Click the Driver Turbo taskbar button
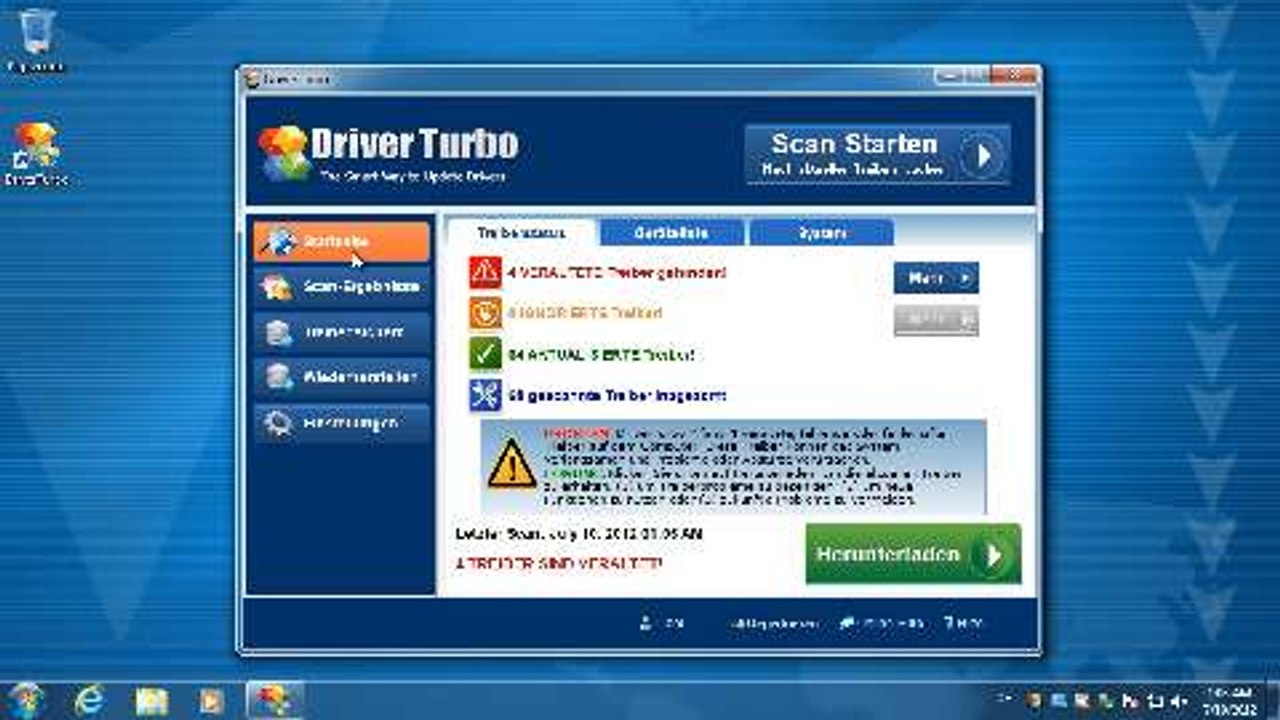This screenshot has width=1280, height=720. [x=275, y=699]
